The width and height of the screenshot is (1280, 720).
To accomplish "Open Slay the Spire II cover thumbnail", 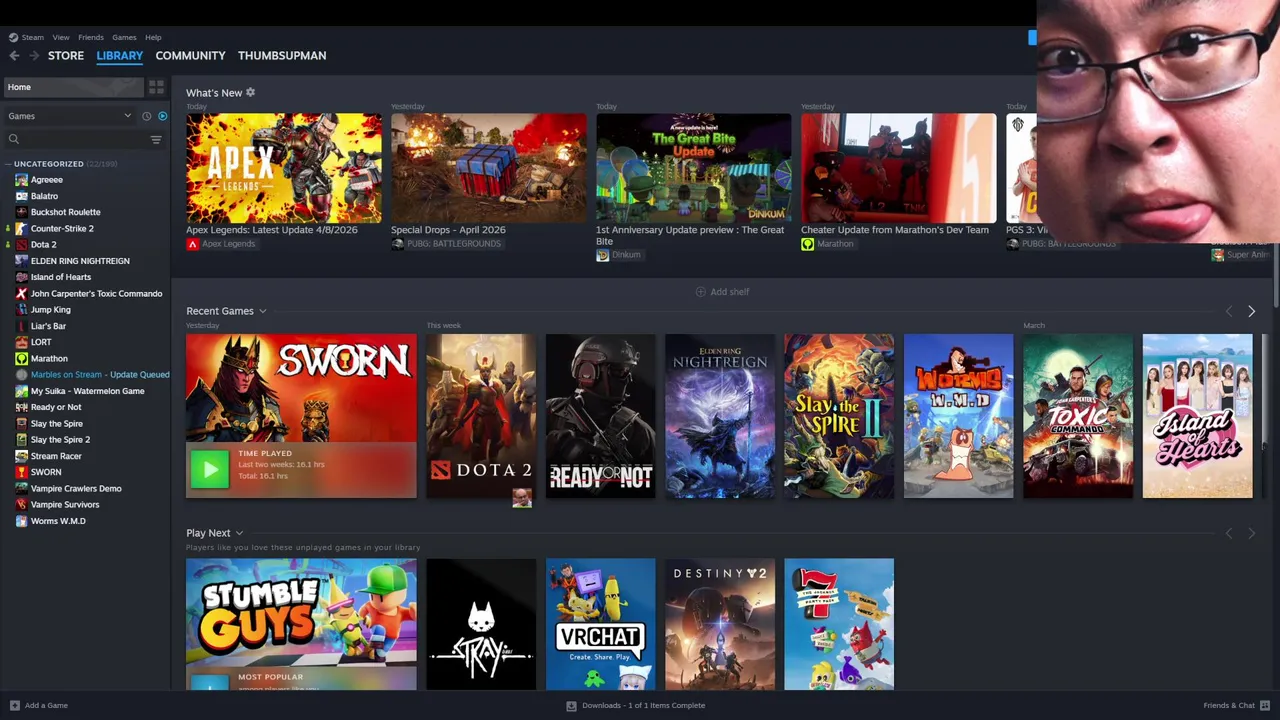I will (839, 416).
